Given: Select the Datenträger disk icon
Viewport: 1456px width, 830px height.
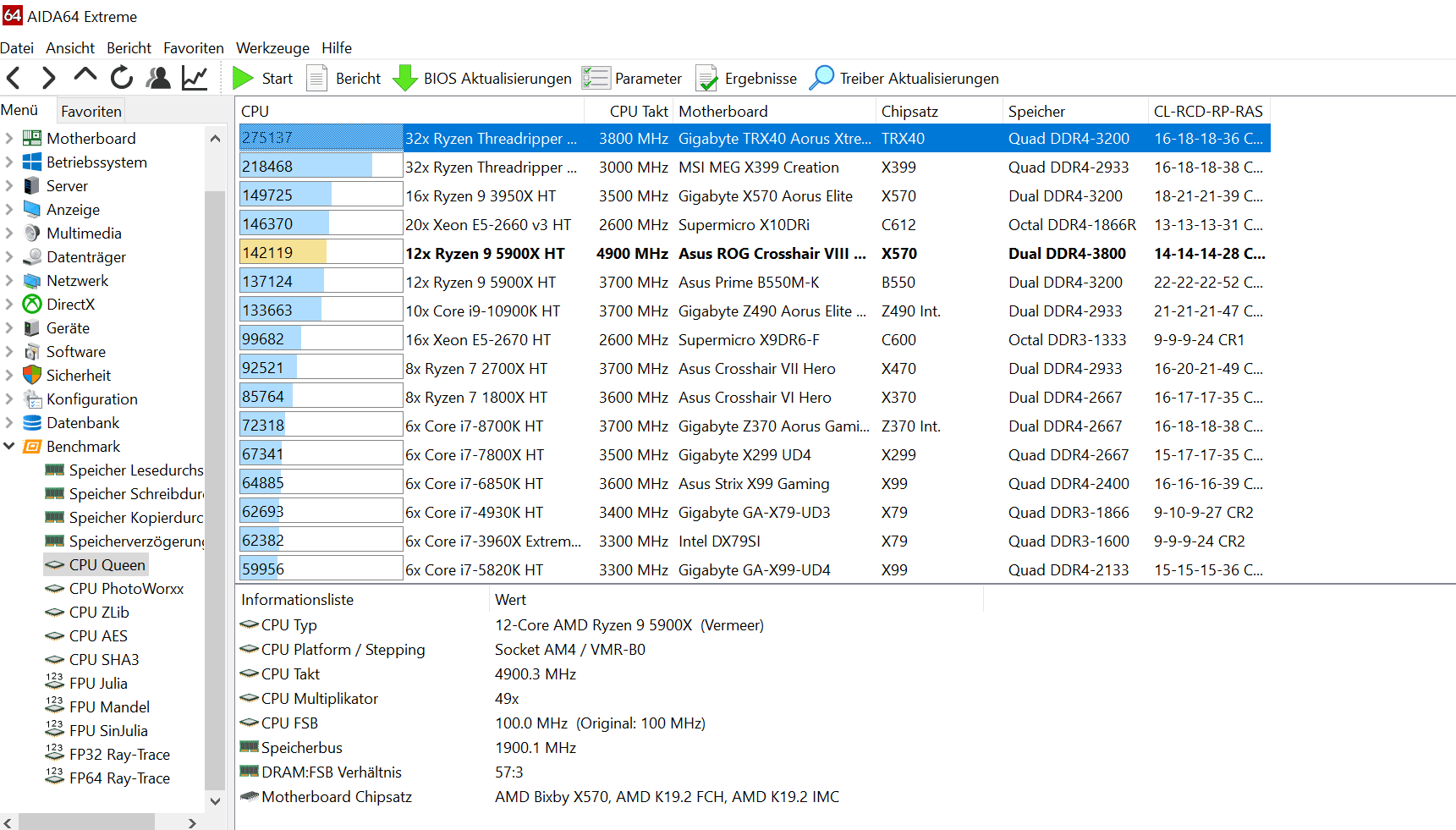Looking at the screenshot, I should coord(32,256).
